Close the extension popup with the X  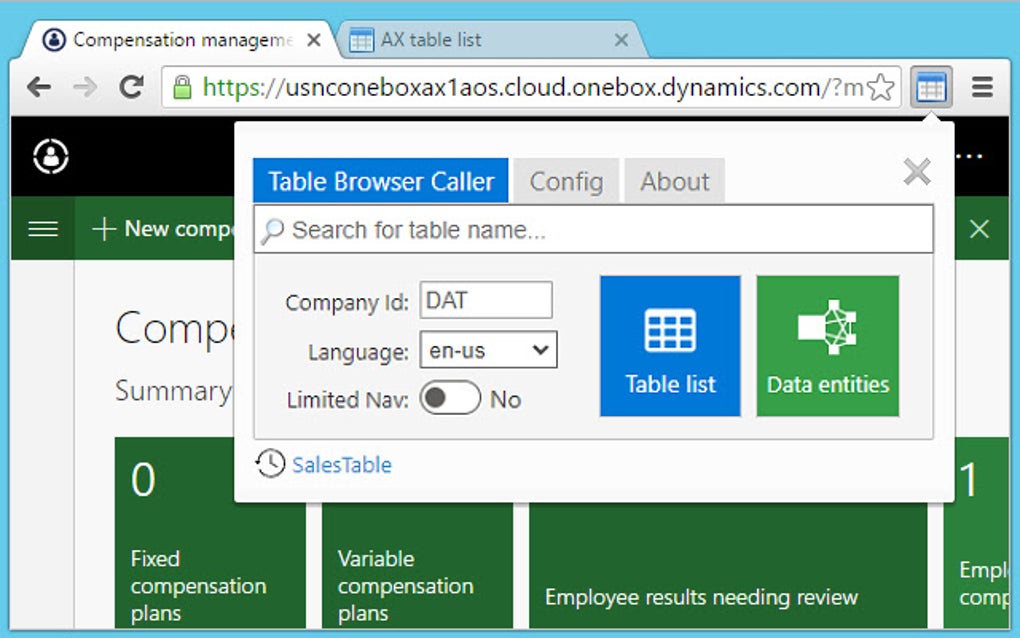click(917, 172)
